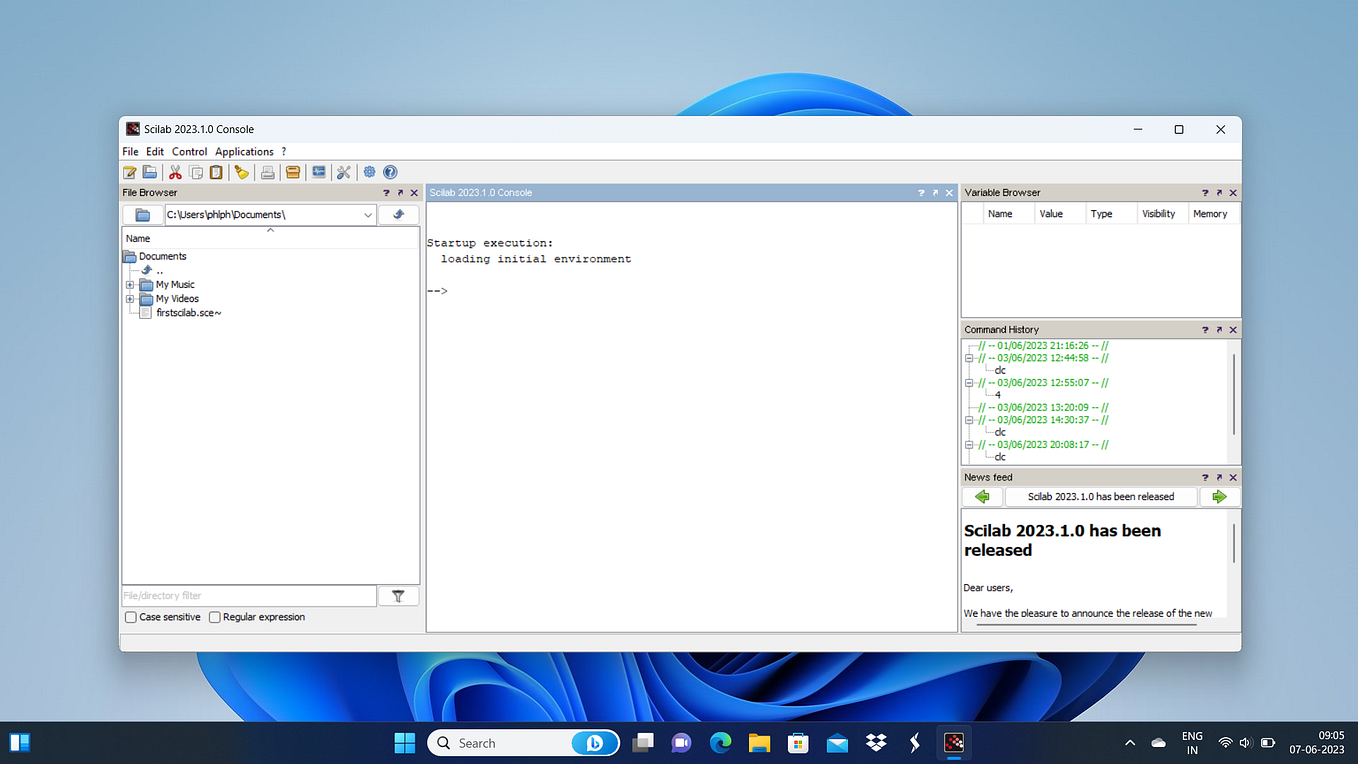Undock the News feed panel
Screen dimensions: 1358x764
tap(1219, 478)
